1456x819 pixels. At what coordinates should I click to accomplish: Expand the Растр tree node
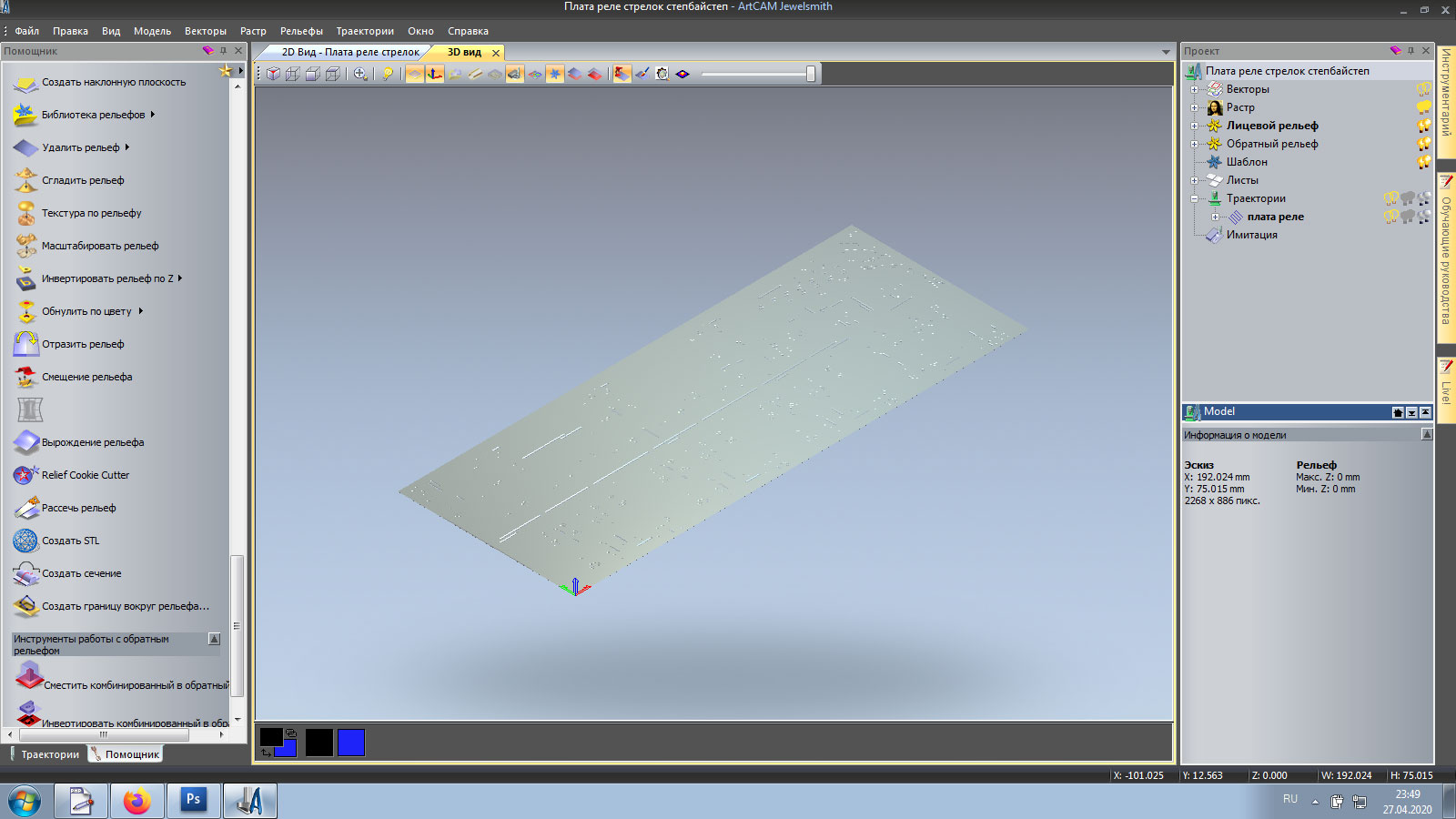1195,107
